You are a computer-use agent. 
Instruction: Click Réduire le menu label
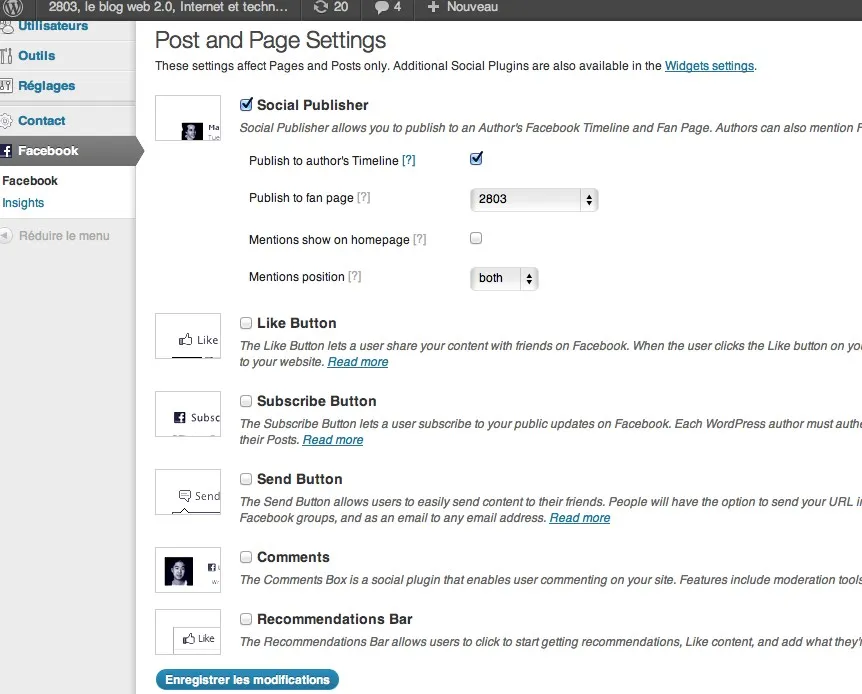(64, 235)
